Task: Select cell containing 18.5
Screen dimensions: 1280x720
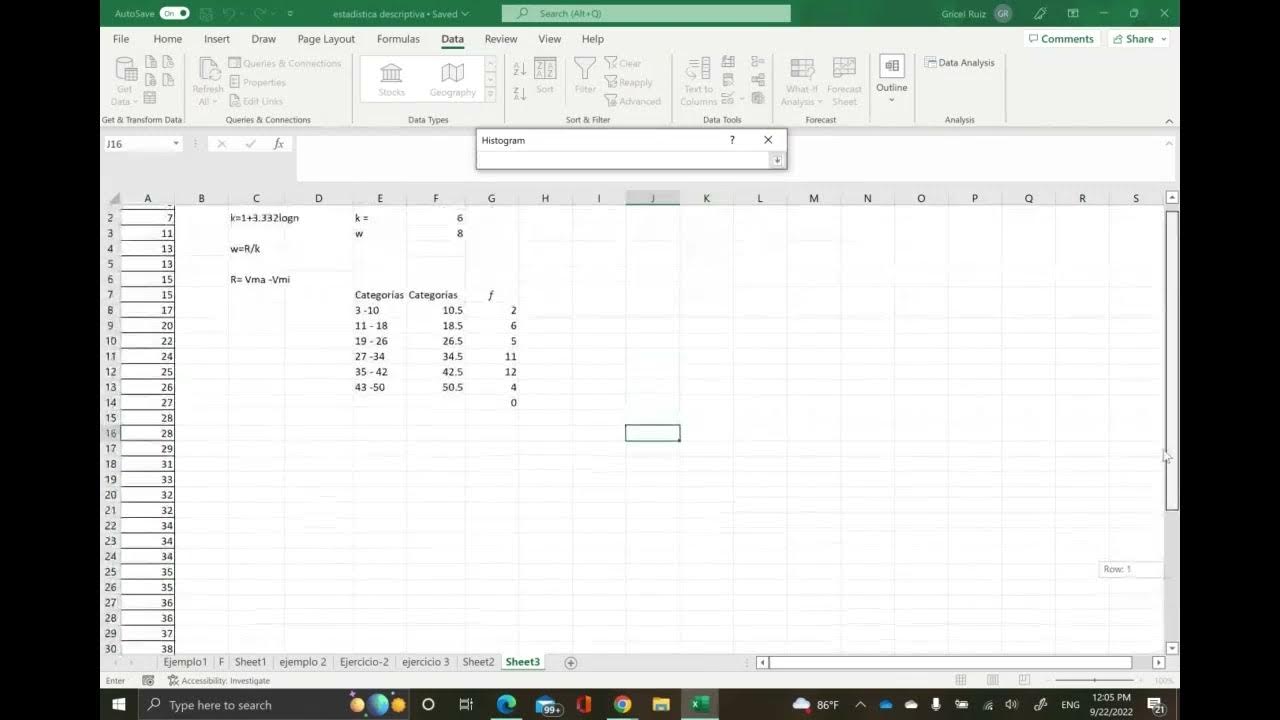Action: pyautogui.click(x=436, y=326)
